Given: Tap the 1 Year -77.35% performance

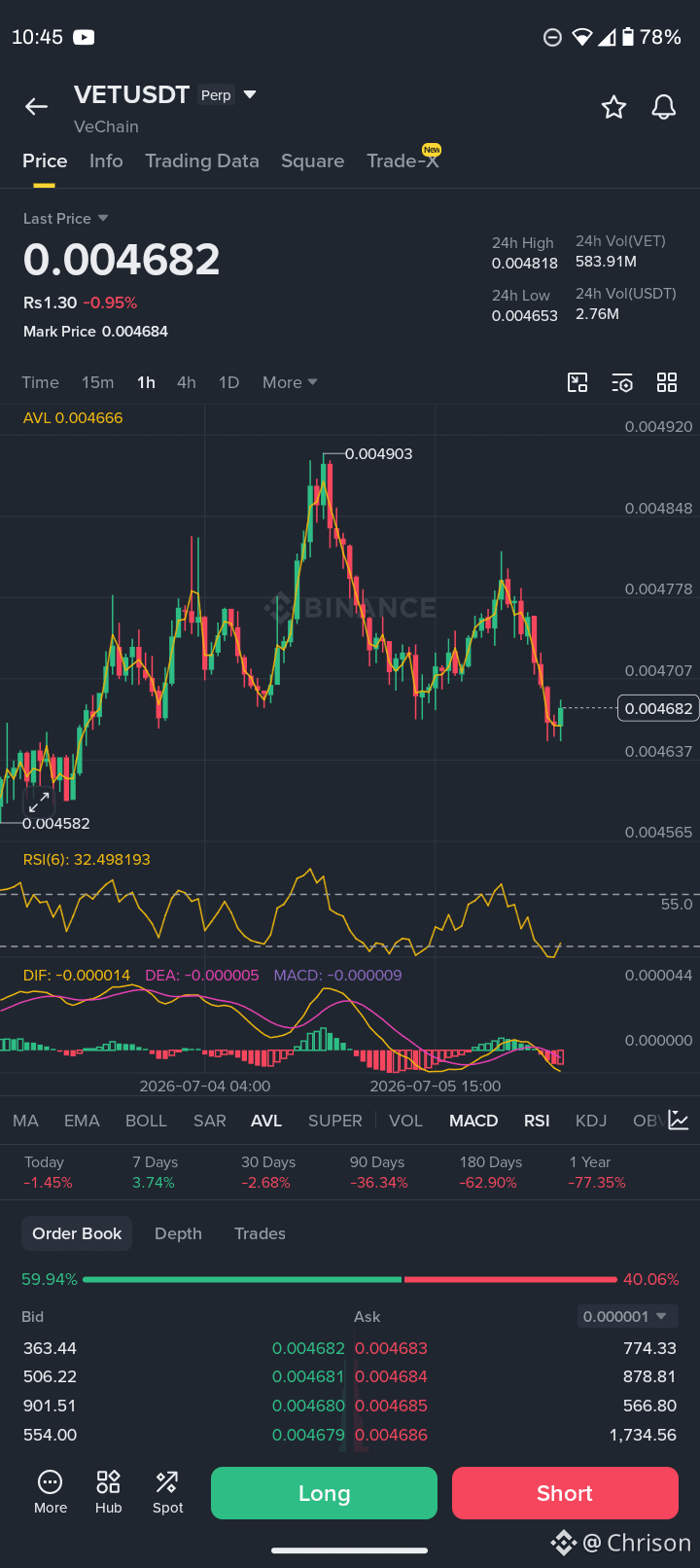Looking at the screenshot, I should (x=597, y=1172).
